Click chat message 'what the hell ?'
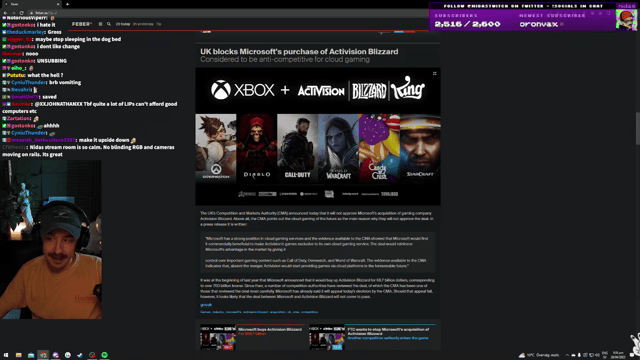Viewport: 640px width, 360px height. point(45,75)
